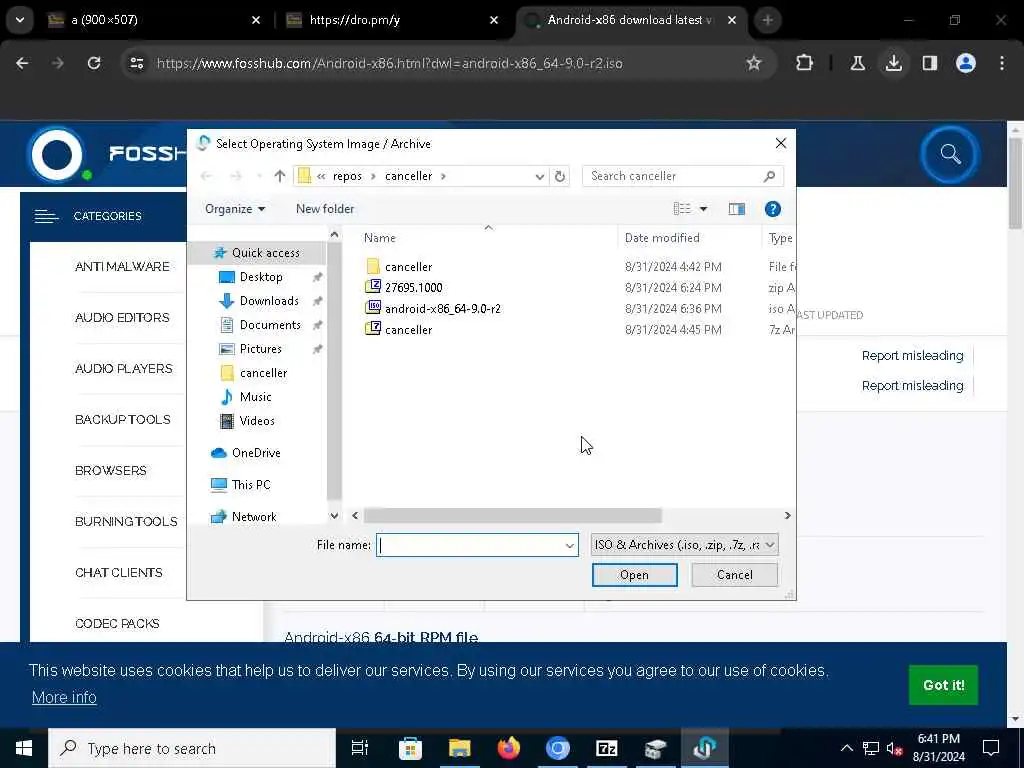Open the AUDIO EDITORS category
Image resolution: width=1024 pixels, height=768 pixels.
(x=122, y=317)
